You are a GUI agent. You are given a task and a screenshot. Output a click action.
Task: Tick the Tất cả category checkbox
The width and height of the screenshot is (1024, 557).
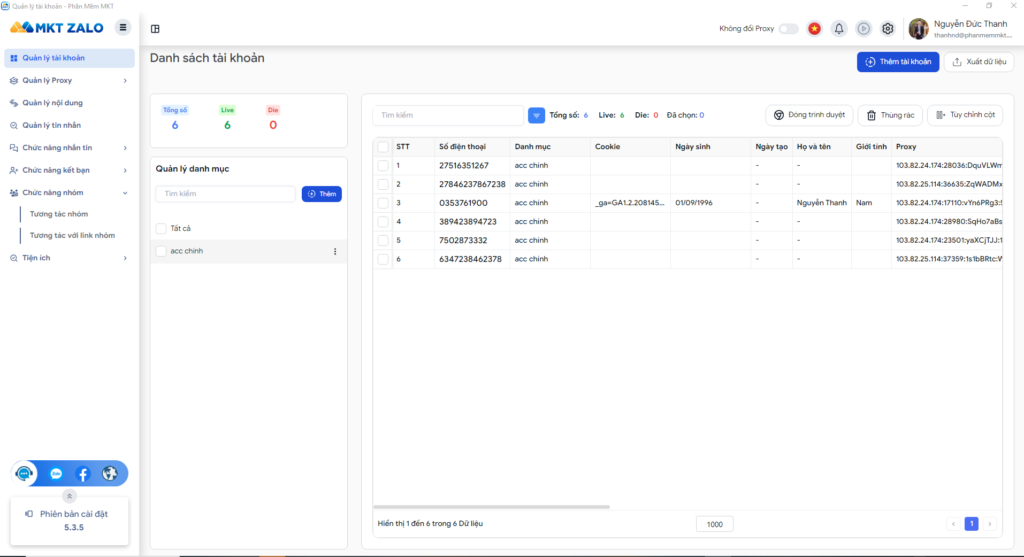[161, 228]
